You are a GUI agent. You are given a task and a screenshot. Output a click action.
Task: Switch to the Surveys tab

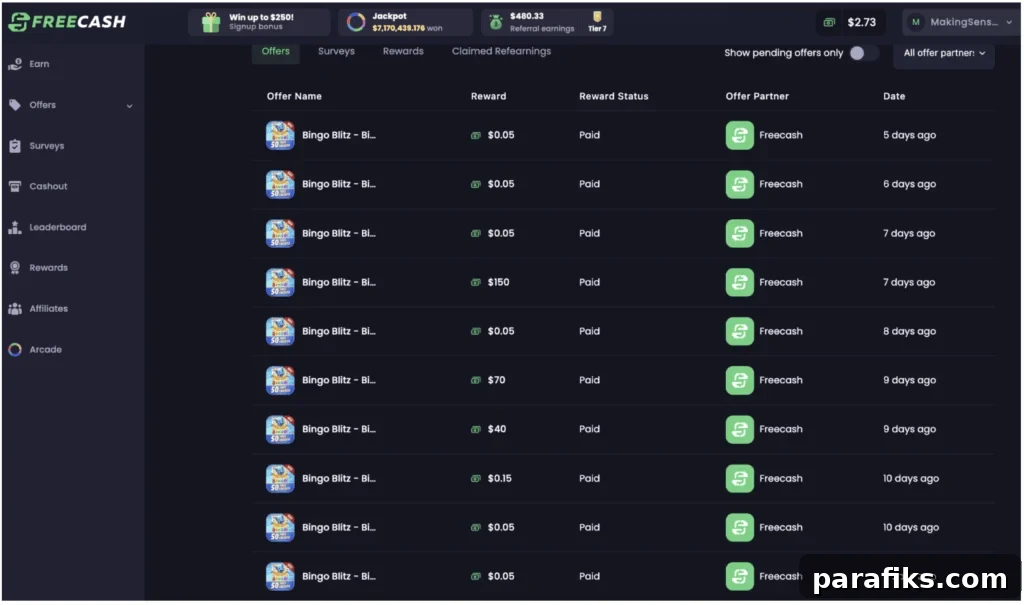pyautogui.click(x=336, y=51)
